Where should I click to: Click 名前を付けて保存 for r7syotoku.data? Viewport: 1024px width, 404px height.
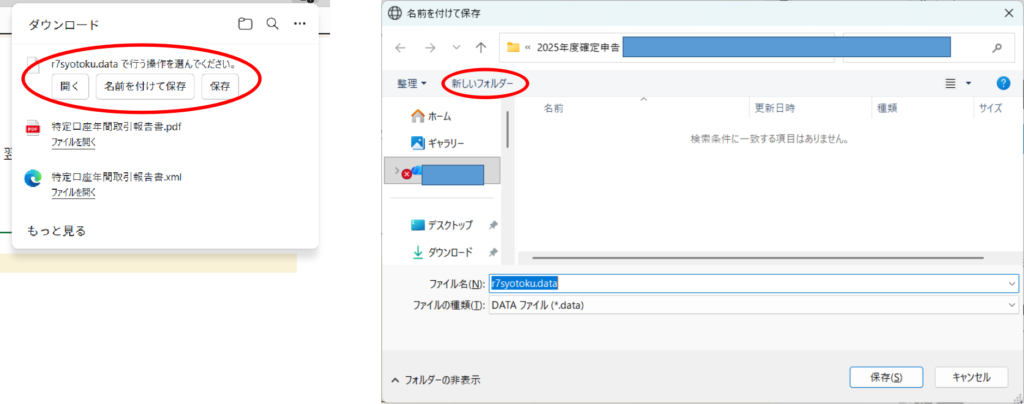tap(145, 86)
